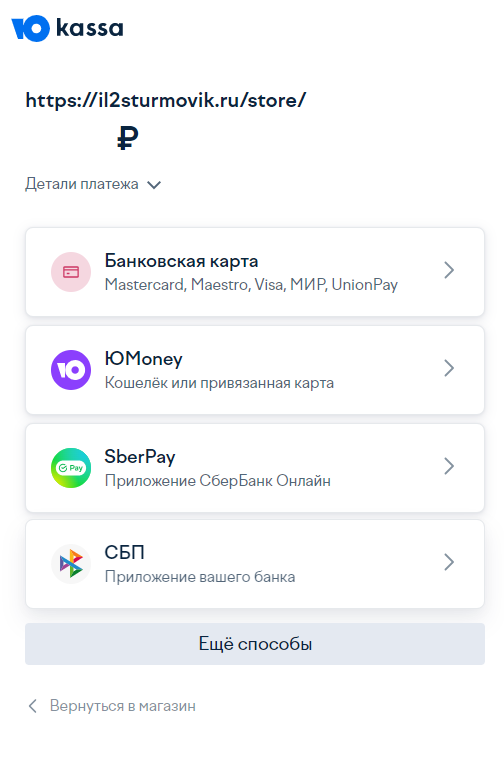Open the chevron arrow on the СБП row
The image size is (504, 773).
click(x=449, y=562)
